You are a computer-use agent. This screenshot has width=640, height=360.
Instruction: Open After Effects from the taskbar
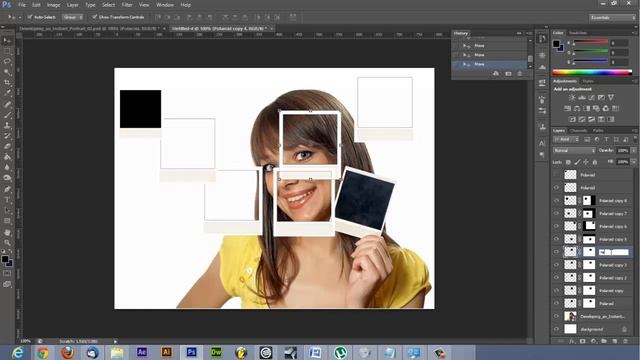coord(142,352)
